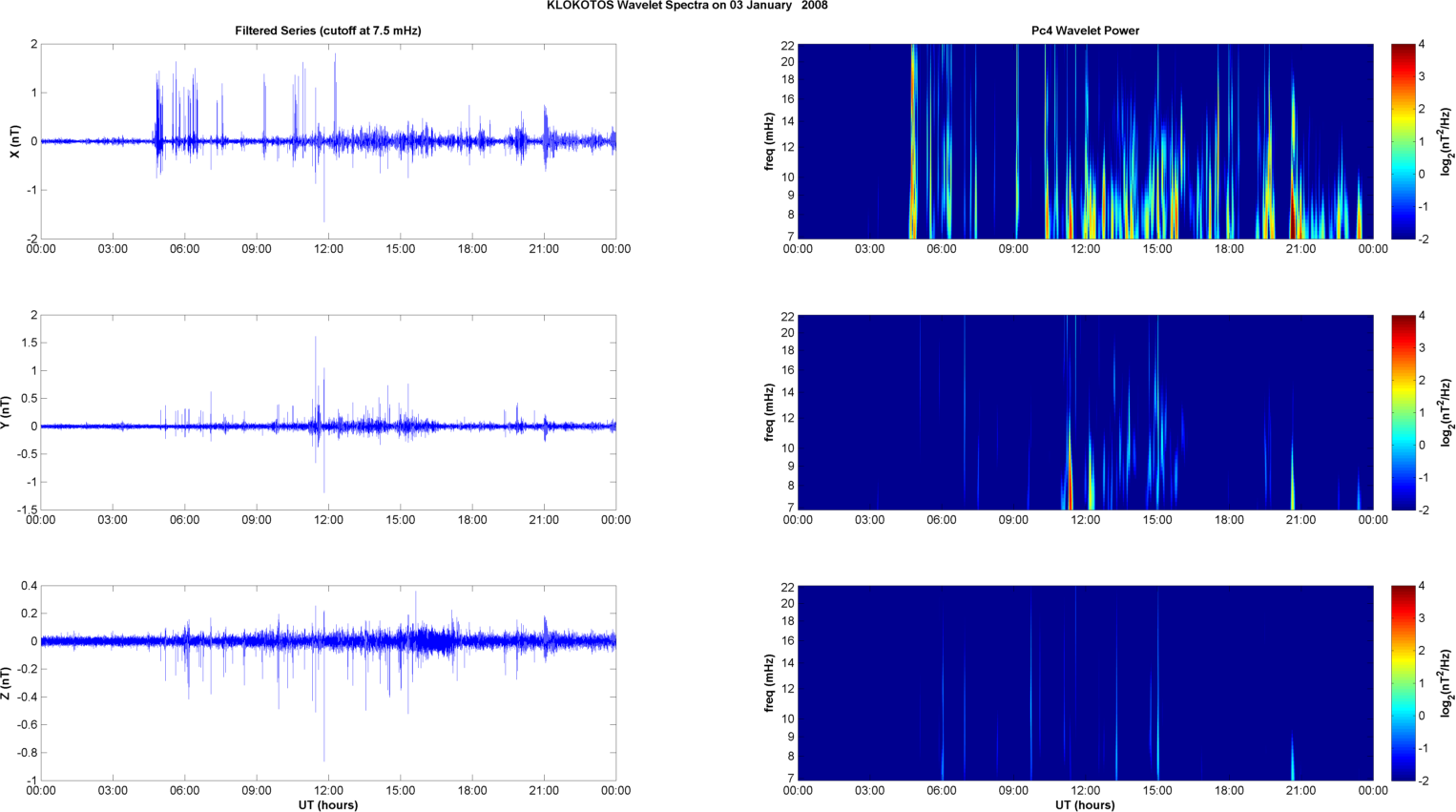Click the middle spectrogram's colorbar
Image resolution: width=1456 pixels, height=812 pixels.
tap(1403, 412)
